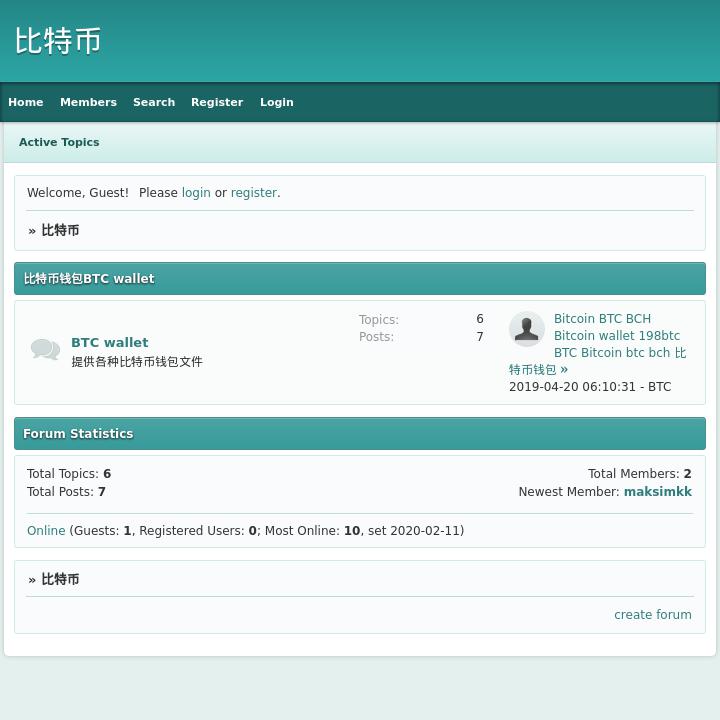The image size is (720, 720).
Task: Click the create forum link
Action: (x=652, y=615)
